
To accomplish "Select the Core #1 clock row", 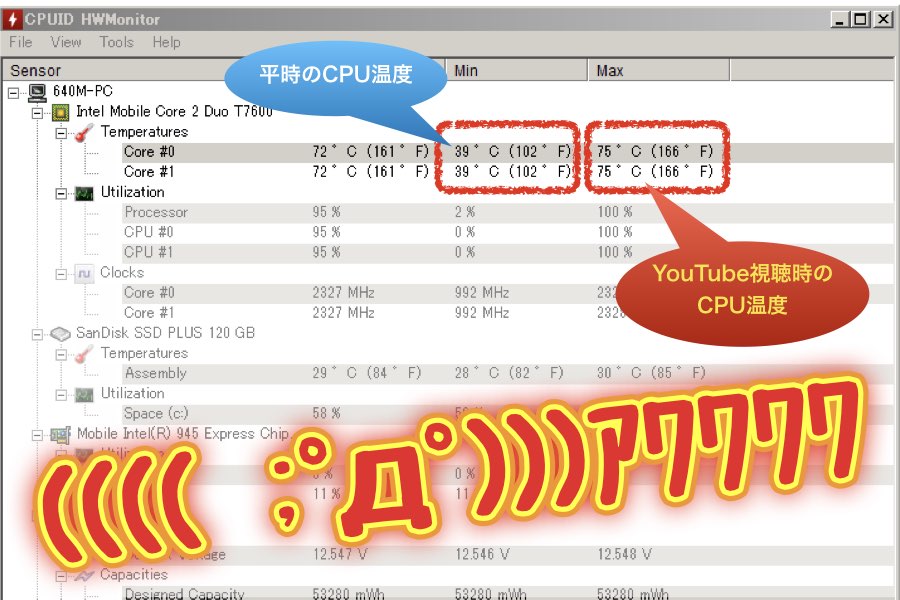I will pos(508,313).
